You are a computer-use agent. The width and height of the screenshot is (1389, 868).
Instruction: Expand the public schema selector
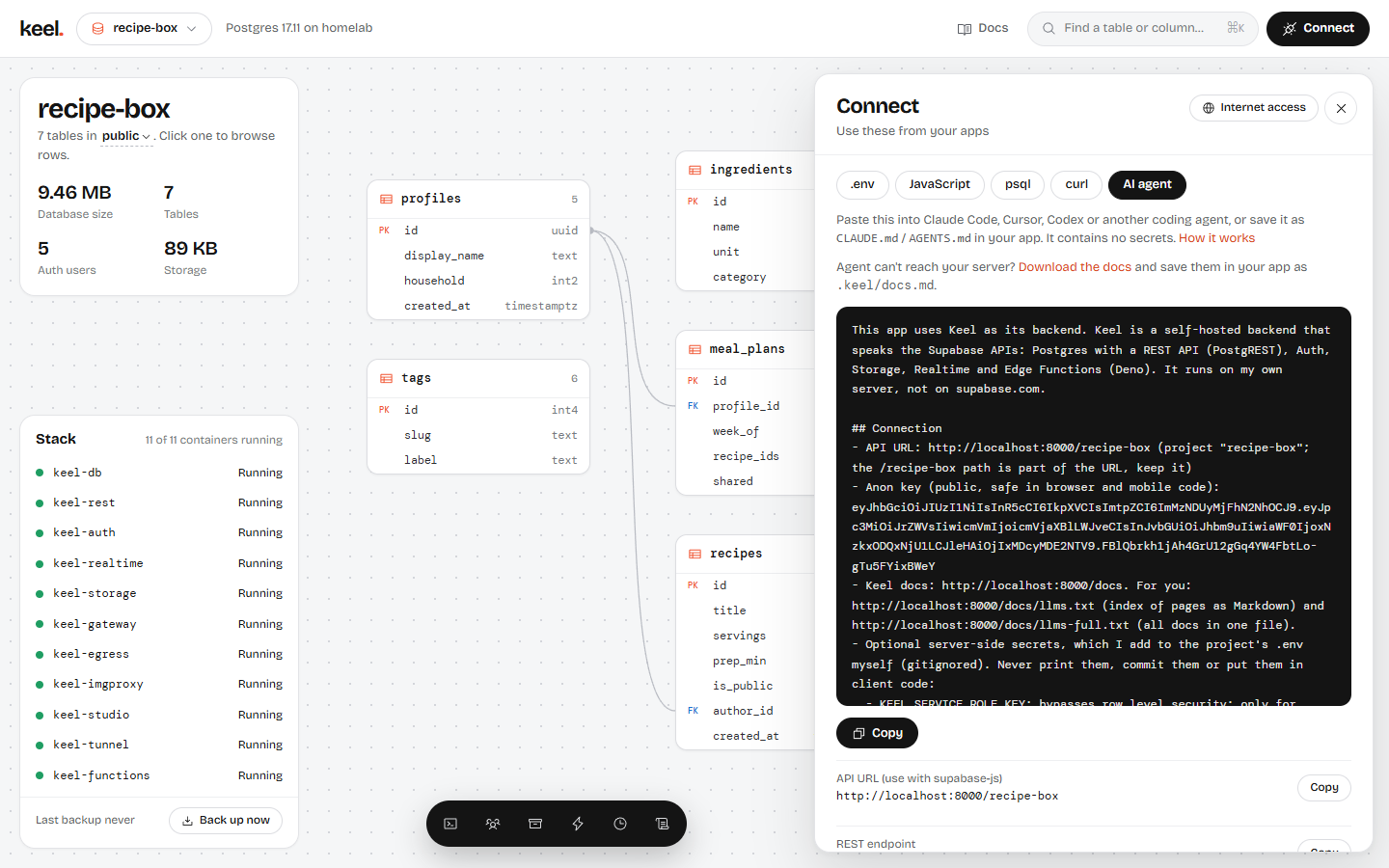pos(126,136)
